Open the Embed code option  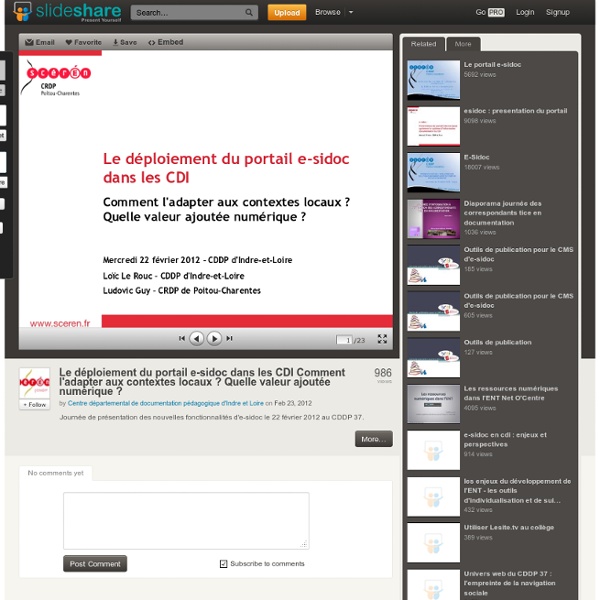tap(166, 42)
